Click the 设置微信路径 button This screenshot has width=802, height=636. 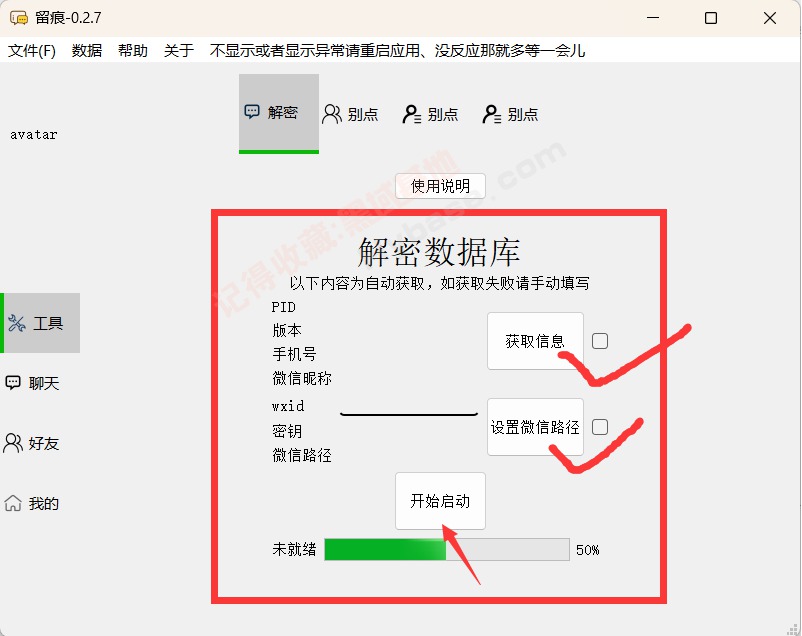(535, 427)
